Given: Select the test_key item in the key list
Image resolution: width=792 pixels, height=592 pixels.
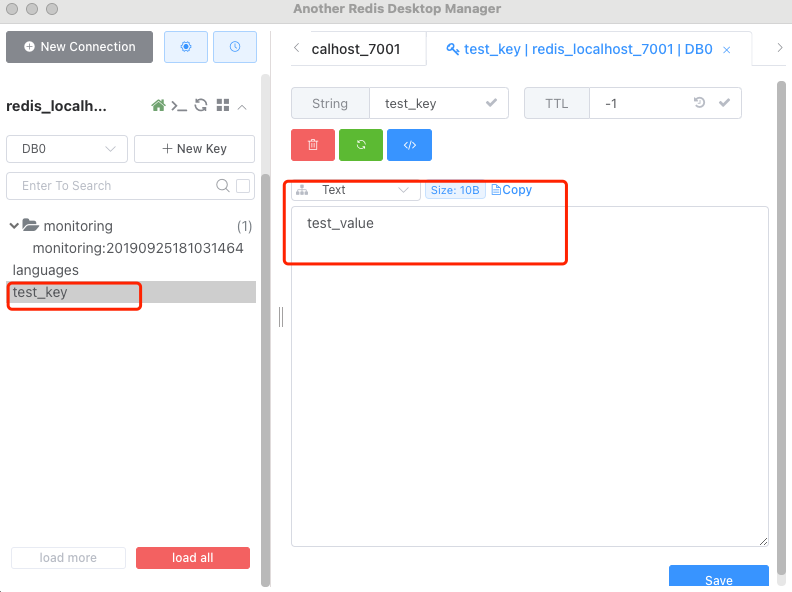Looking at the screenshot, I should pyautogui.click(x=131, y=292).
